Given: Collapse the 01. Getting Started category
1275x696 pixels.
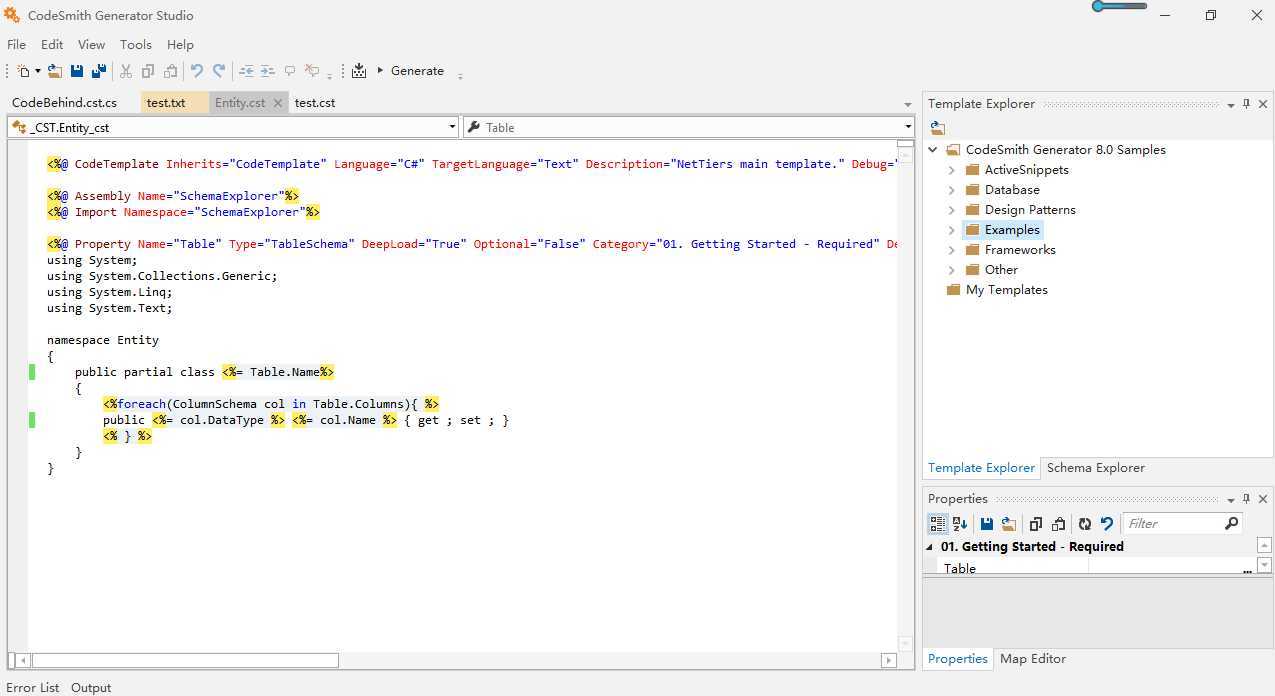Looking at the screenshot, I should click(929, 547).
